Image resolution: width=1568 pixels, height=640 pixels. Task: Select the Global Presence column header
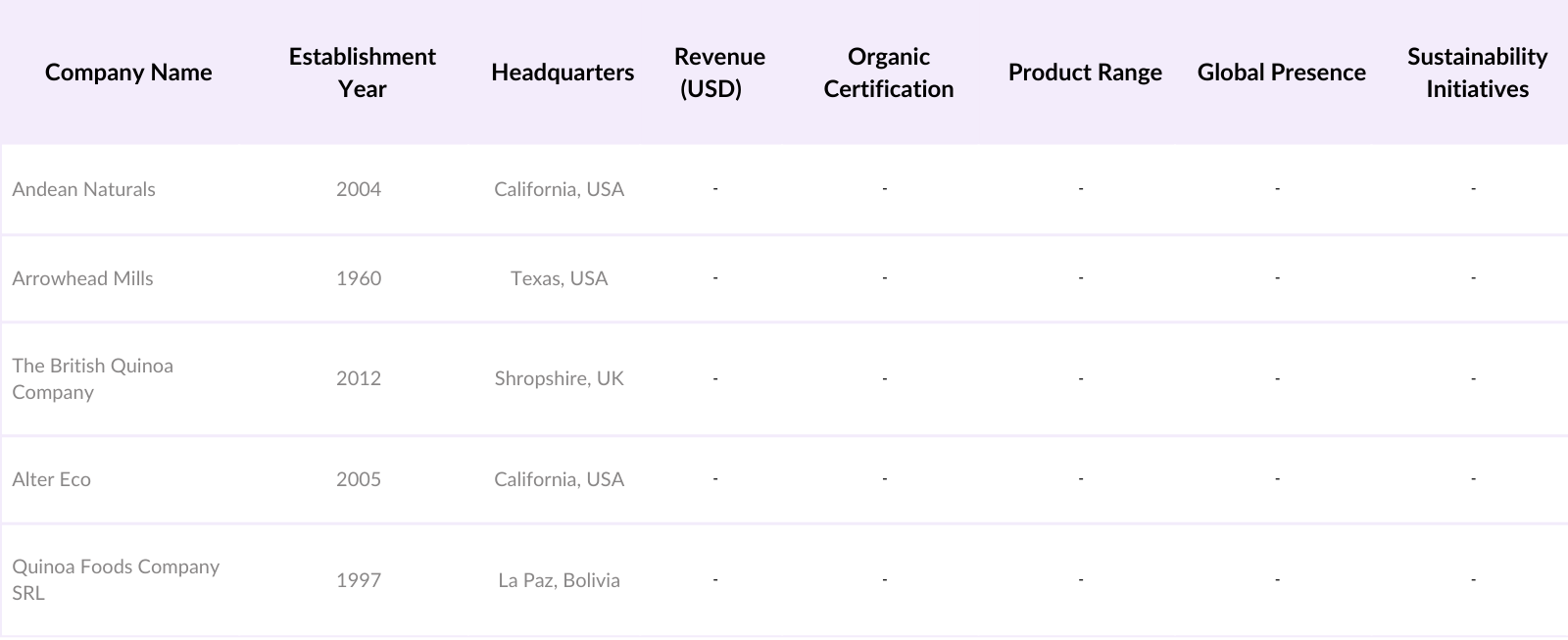tap(1281, 73)
